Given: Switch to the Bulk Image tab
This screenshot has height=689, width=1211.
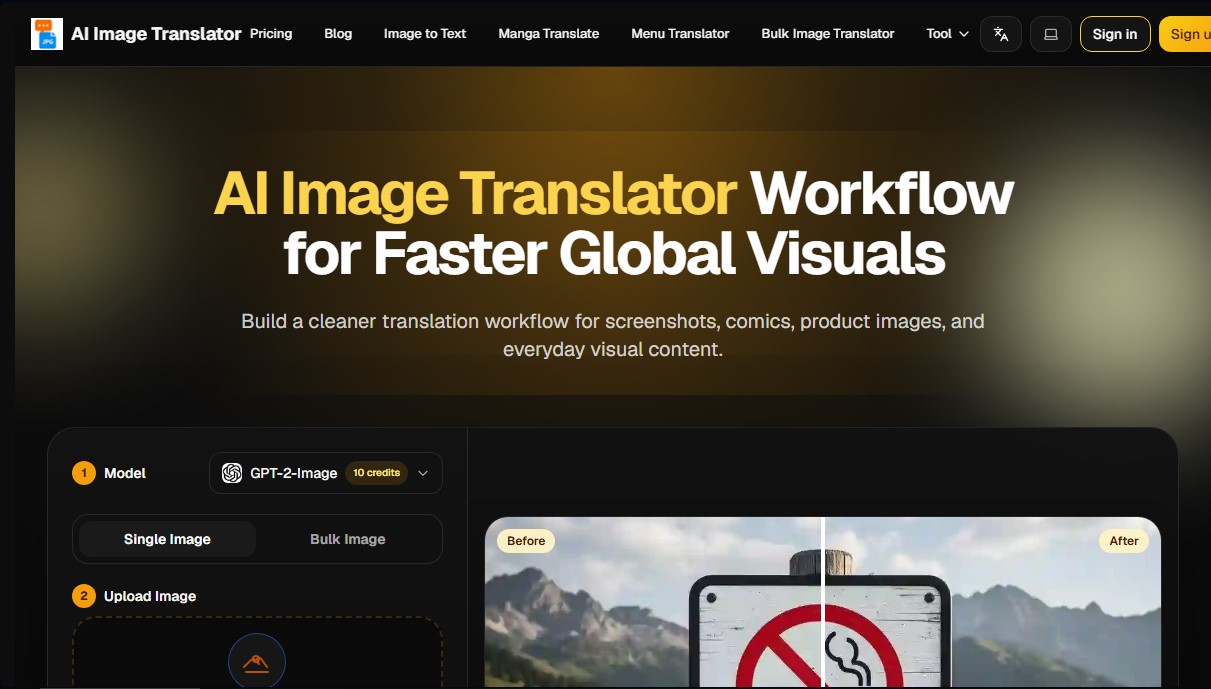Looking at the screenshot, I should 348,539.
